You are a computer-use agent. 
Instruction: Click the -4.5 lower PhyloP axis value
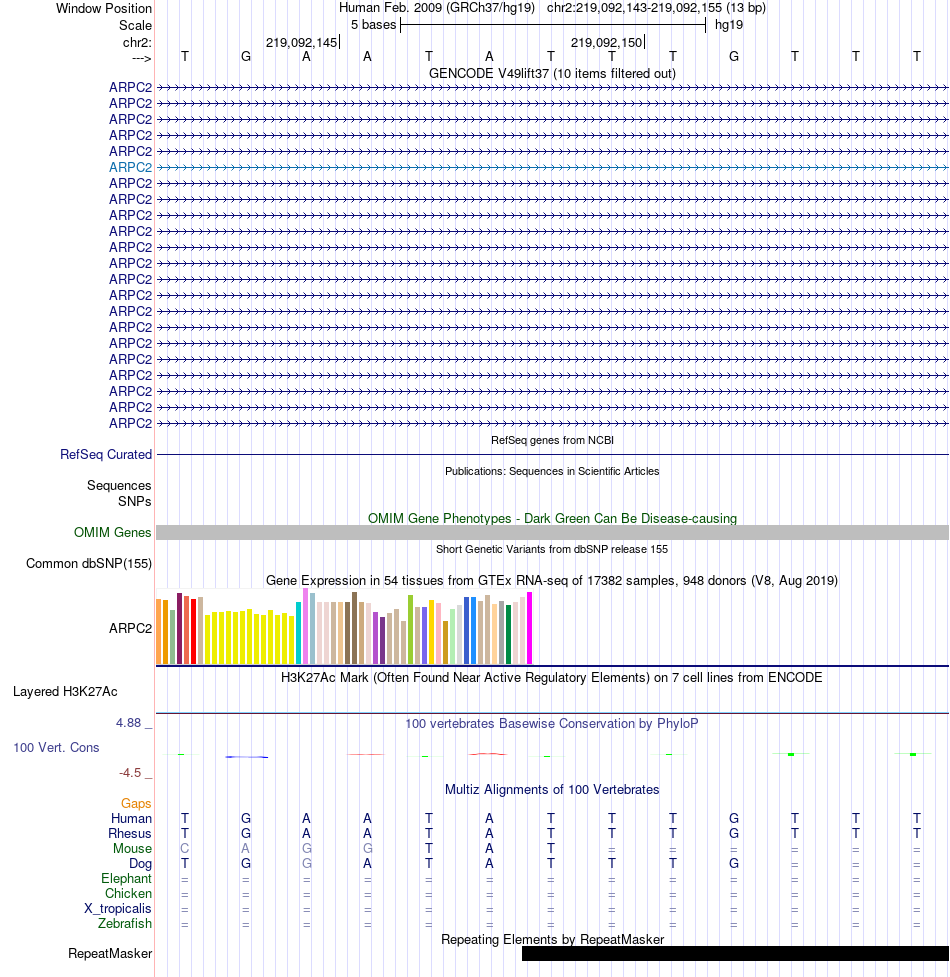130,773
